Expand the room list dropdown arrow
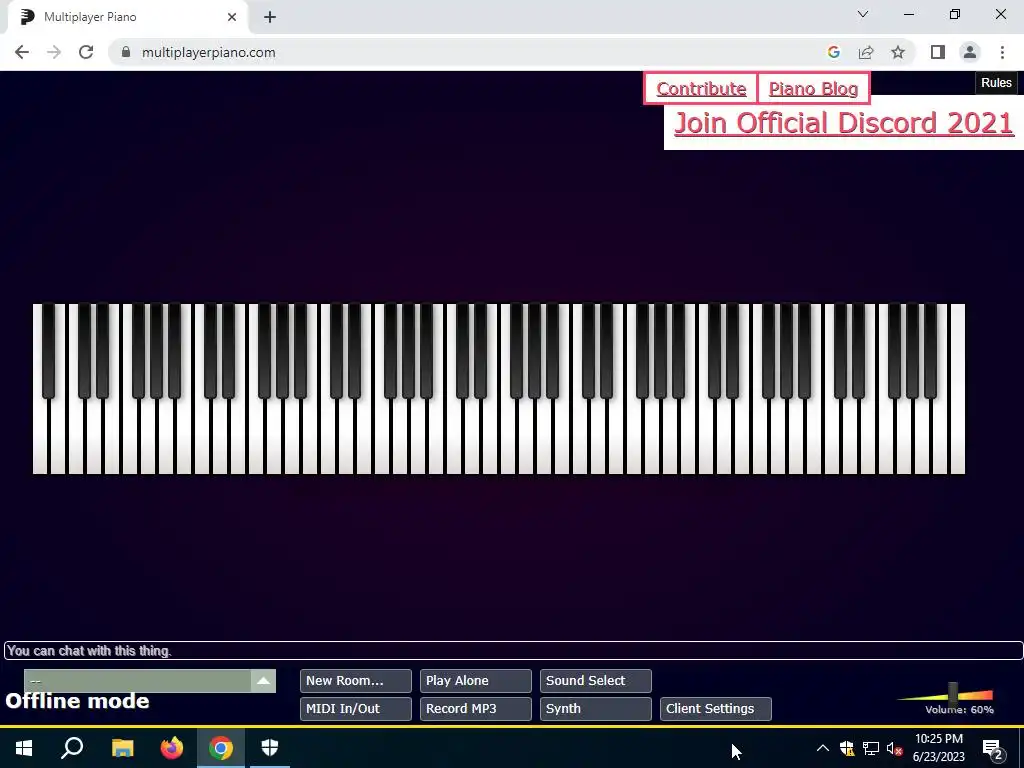Image resolution: width=1024 pixels, height=768 pixels. coord(263,681)
